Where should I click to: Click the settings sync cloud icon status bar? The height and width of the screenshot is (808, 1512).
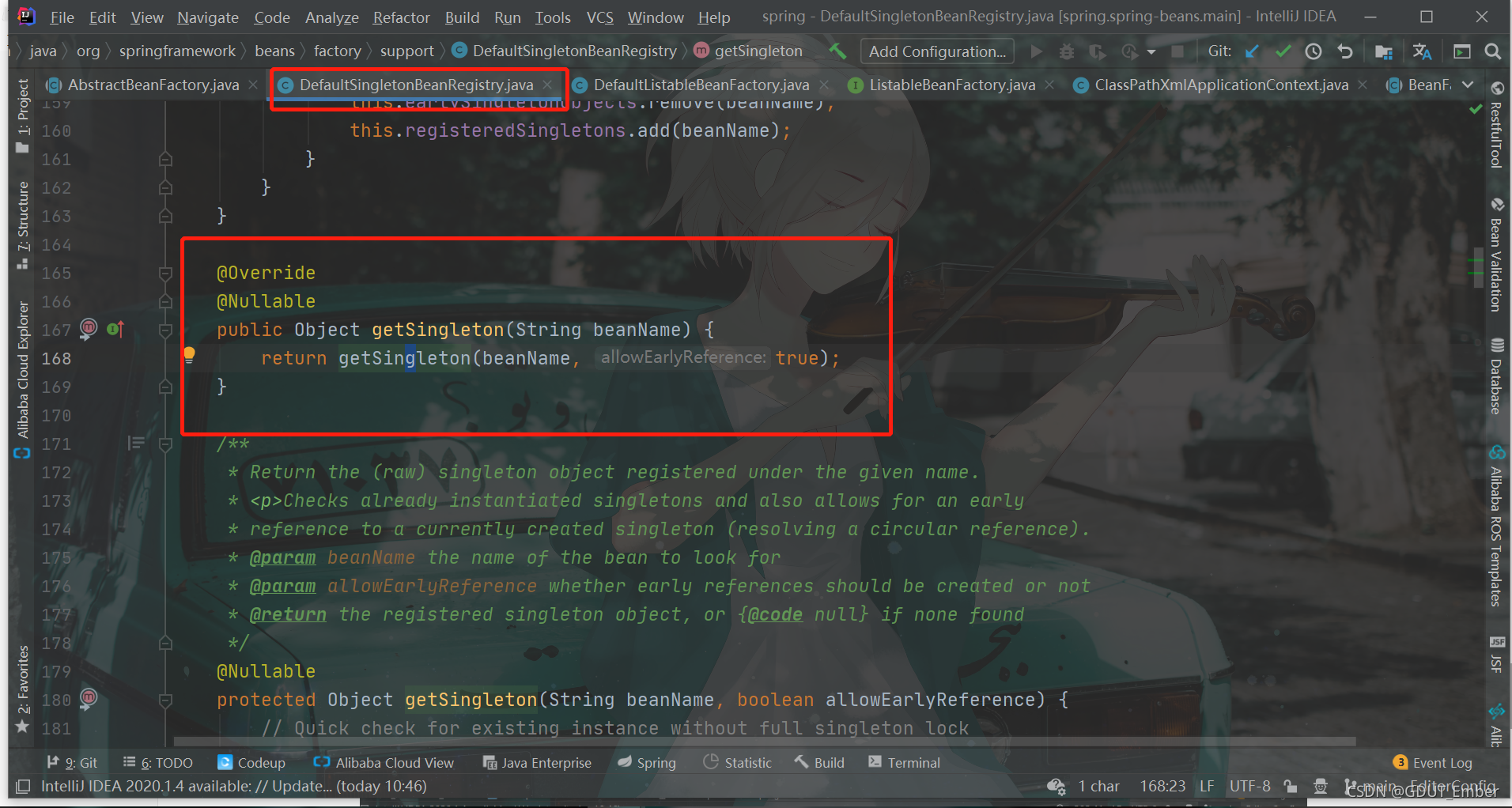[x=1057, y=786]
